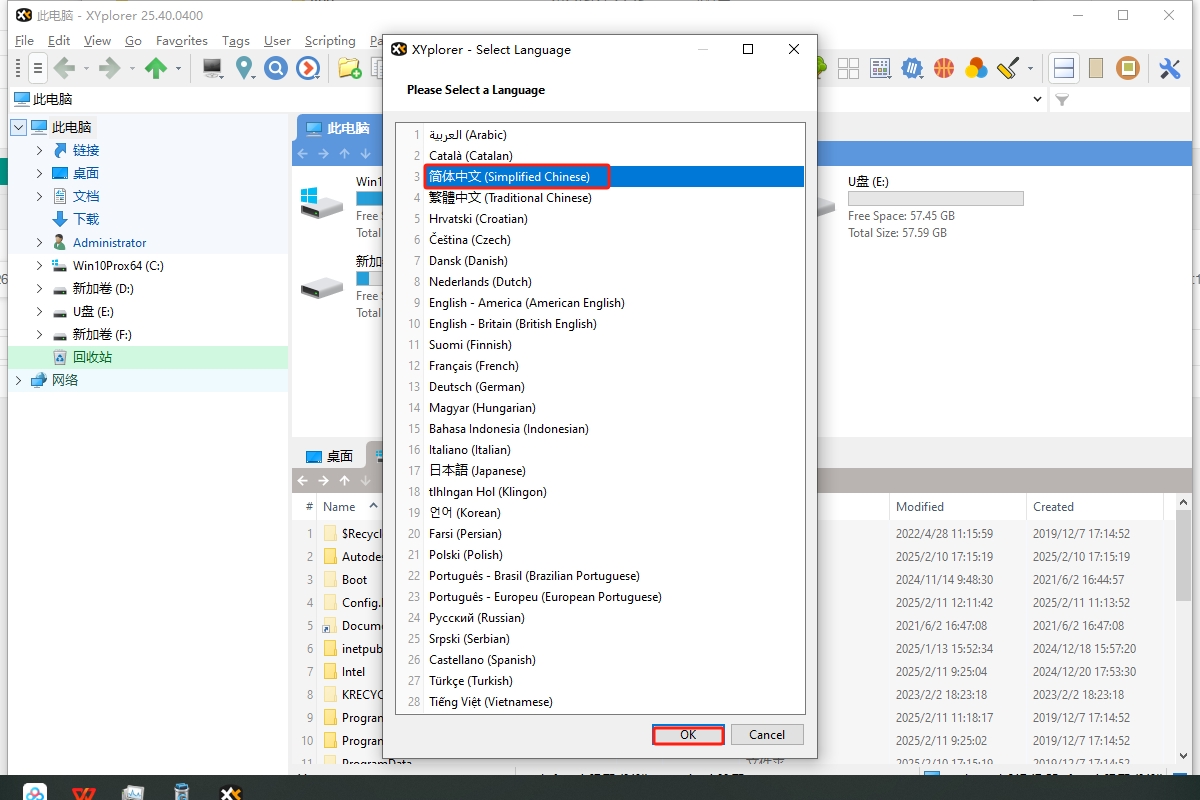Click the Find Files magnifier icon

pyautogui.click(x=276, y=68)
